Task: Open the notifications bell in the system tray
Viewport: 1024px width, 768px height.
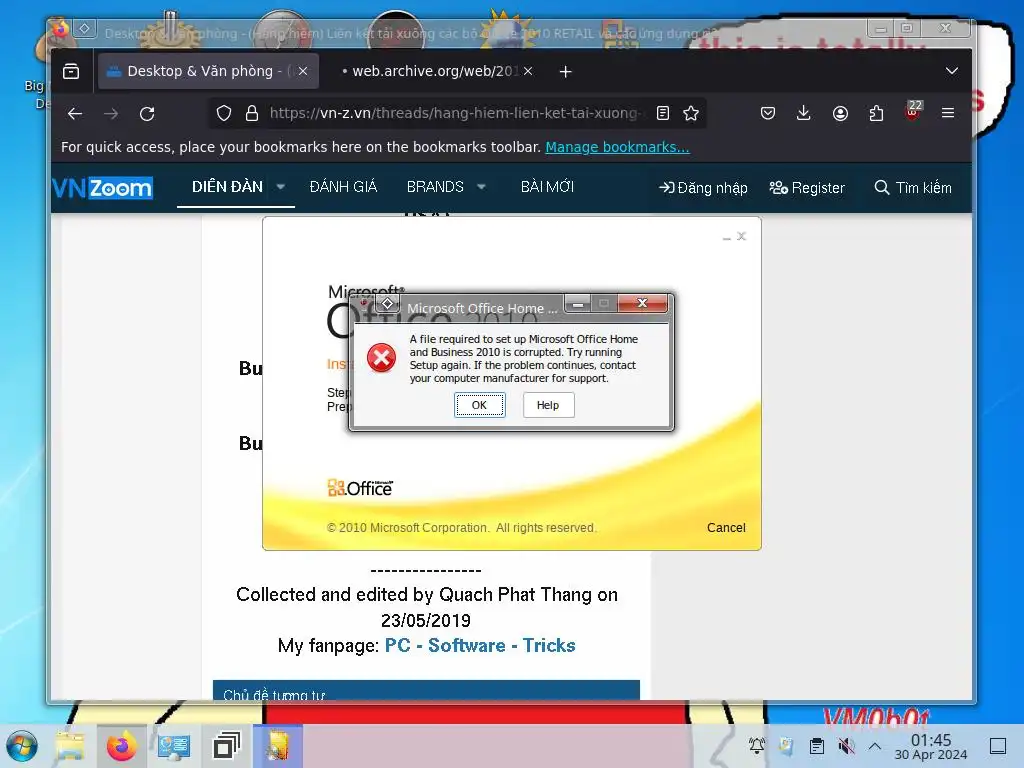Action: [757, 746]
